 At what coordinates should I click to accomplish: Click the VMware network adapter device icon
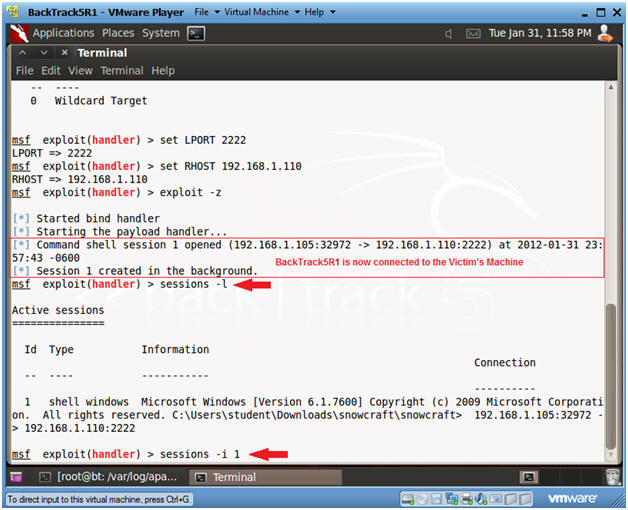(451, 499)
